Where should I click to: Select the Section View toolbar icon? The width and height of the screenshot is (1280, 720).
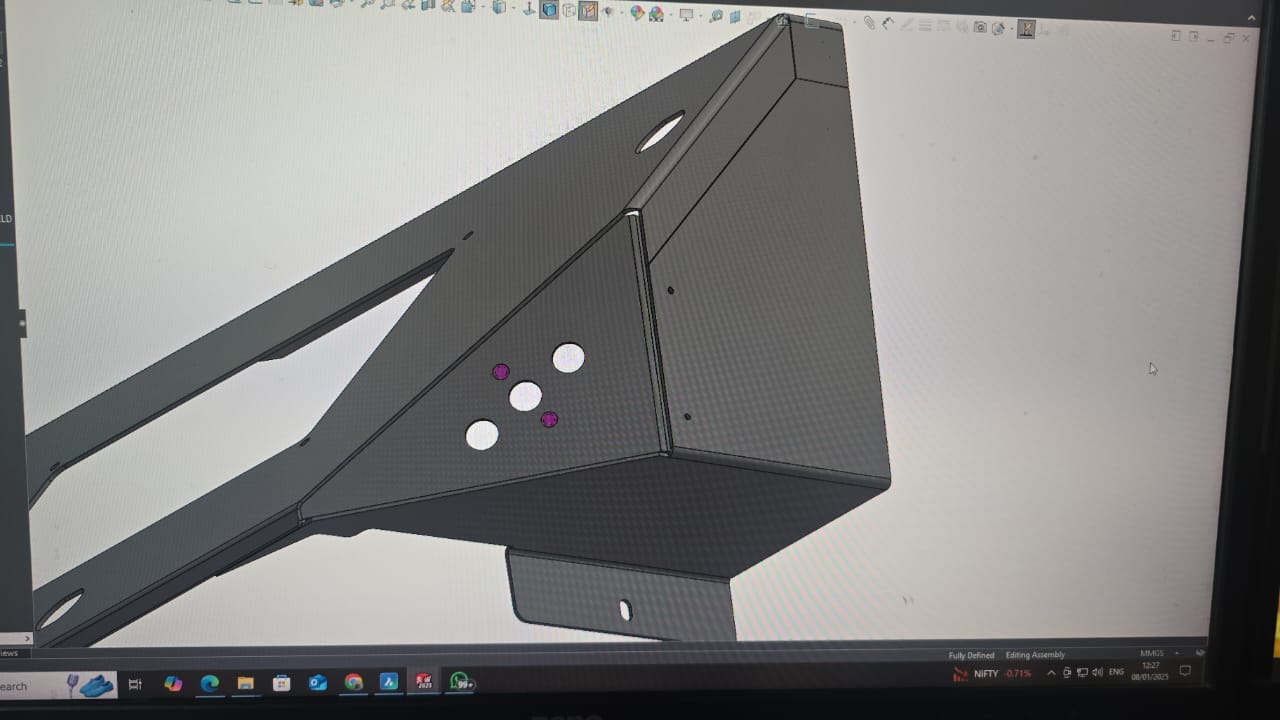click(x=499, y=9)
